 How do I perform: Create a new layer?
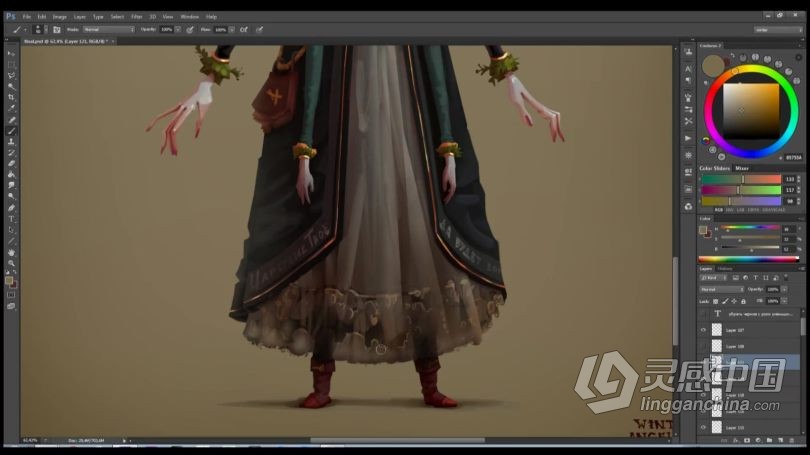pyautogui.click(x=781, y=441)
